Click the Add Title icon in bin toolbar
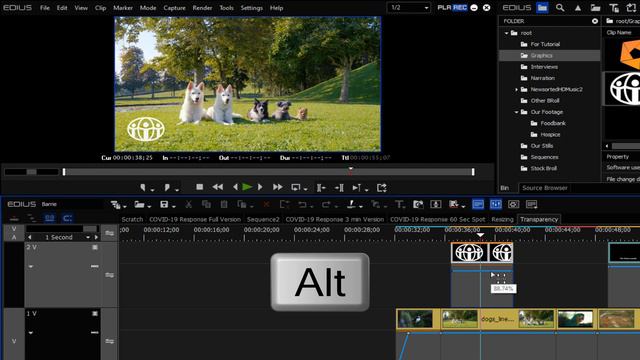The height and width of the screenshot is (360, 640). (613, 7)
